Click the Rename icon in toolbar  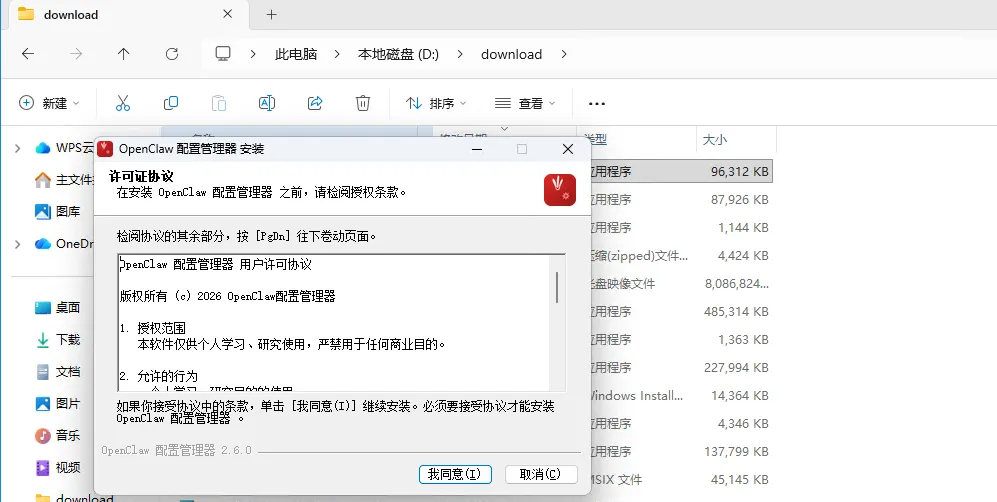click(267, 103)
